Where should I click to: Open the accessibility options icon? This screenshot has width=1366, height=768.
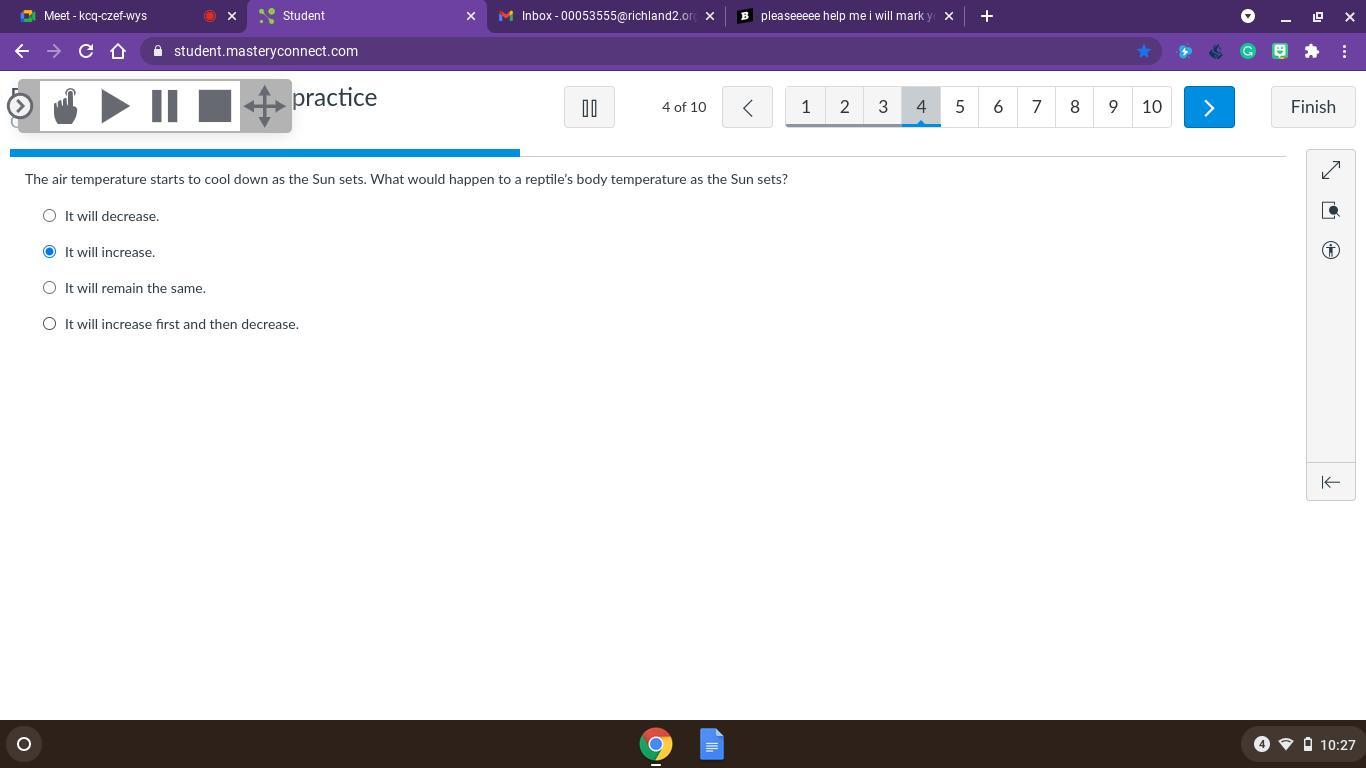coord(1330,250)
